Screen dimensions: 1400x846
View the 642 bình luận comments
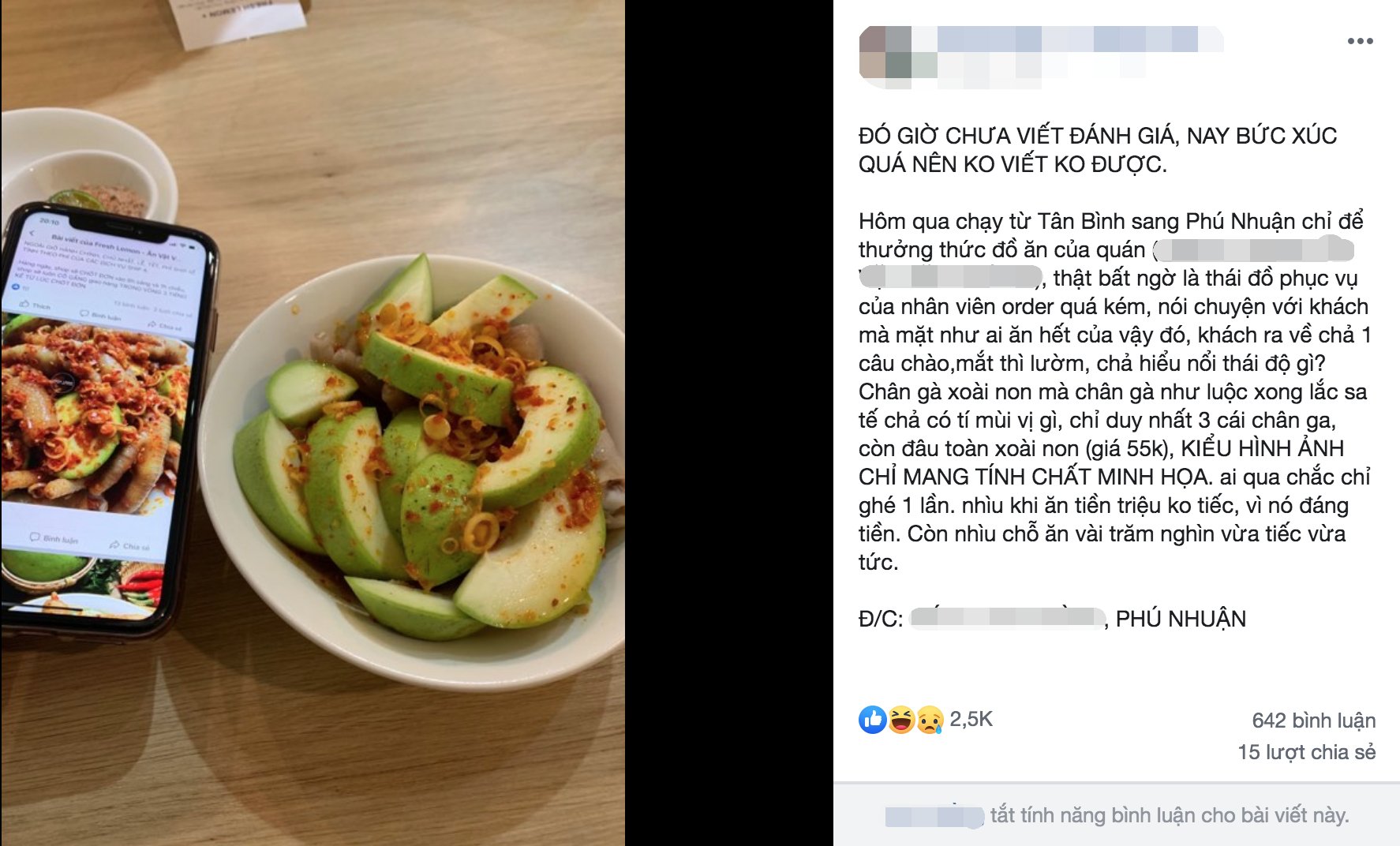(x=1313, y=721)
